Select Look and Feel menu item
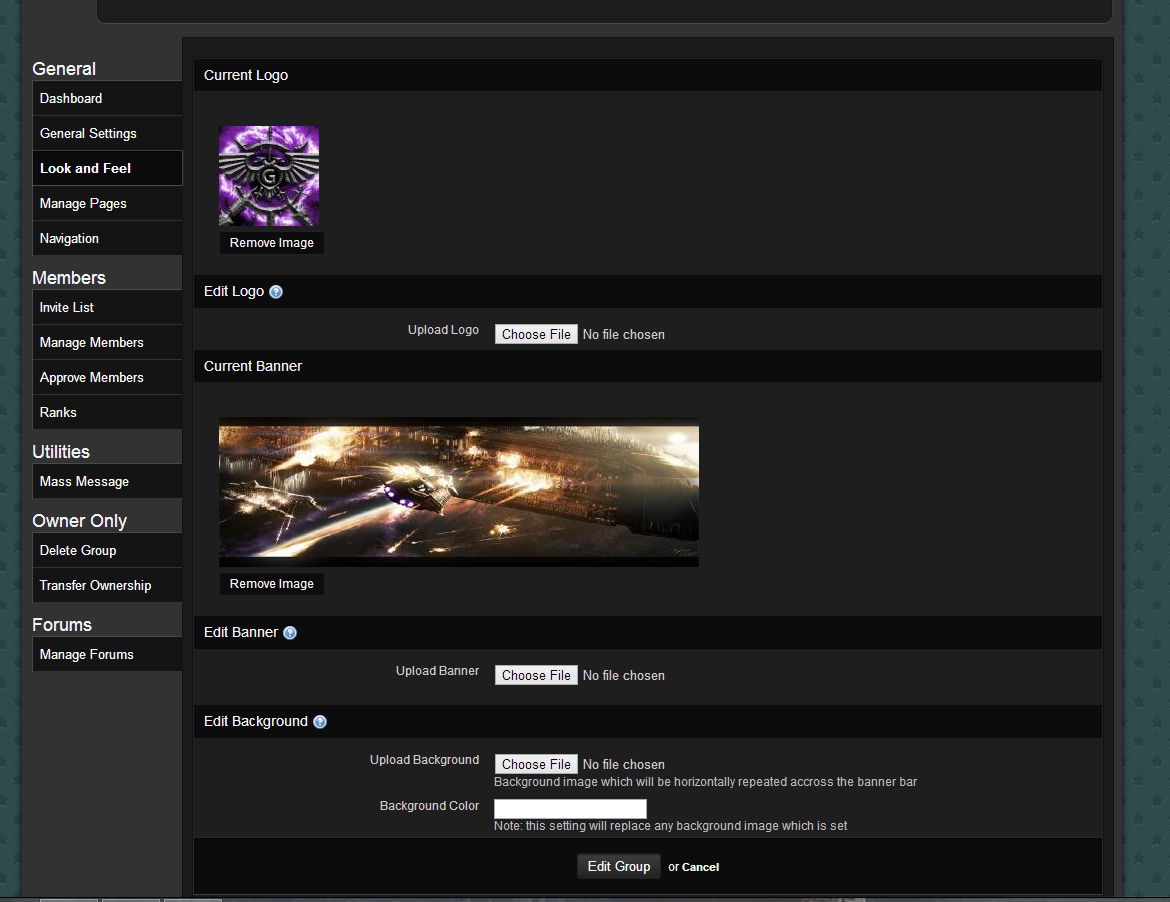Image resolution: width=1170 pixels, height=902 pixels. tap(107, 169)
